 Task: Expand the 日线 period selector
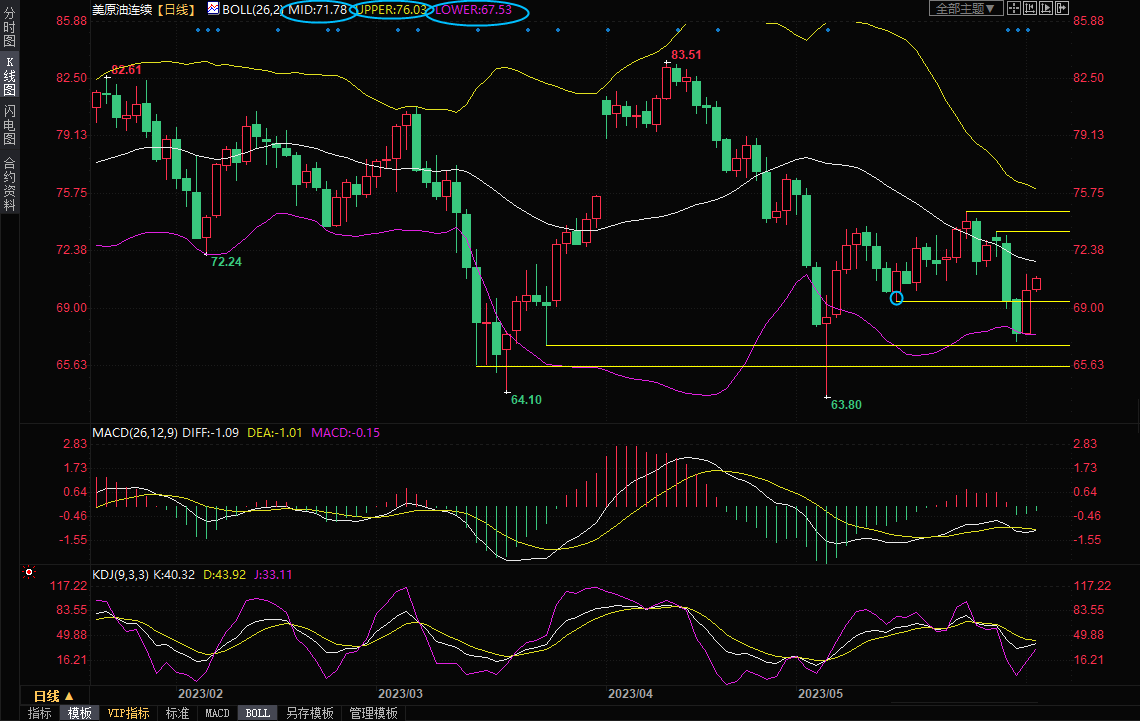(x=54, y=695)
